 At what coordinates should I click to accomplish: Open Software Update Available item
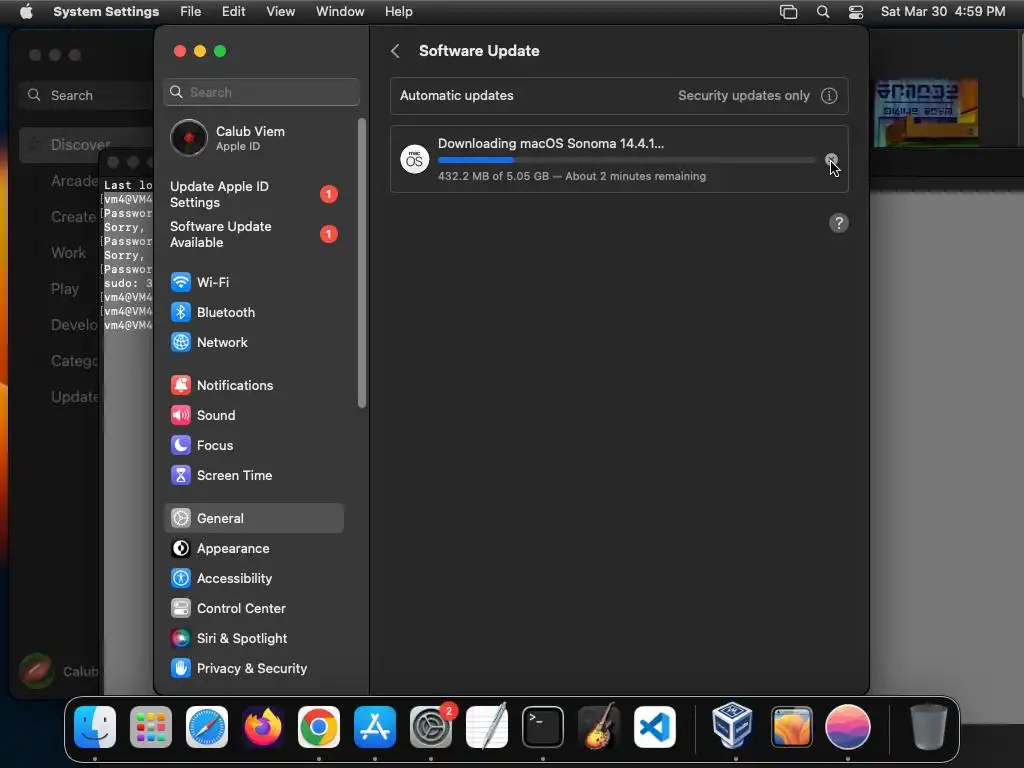254,234
